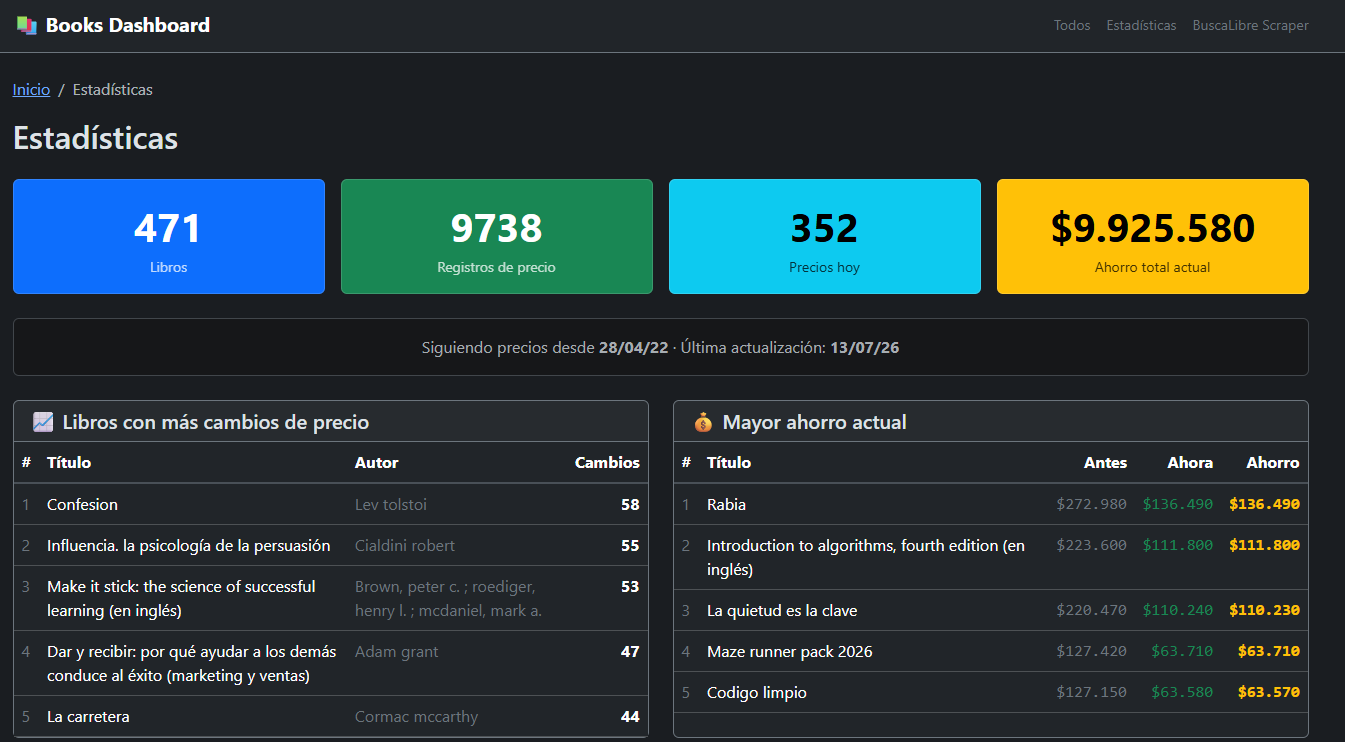Click the Antes column header
The height and width of the screenshot is (742, 1345).
[x=1105, y=463]
